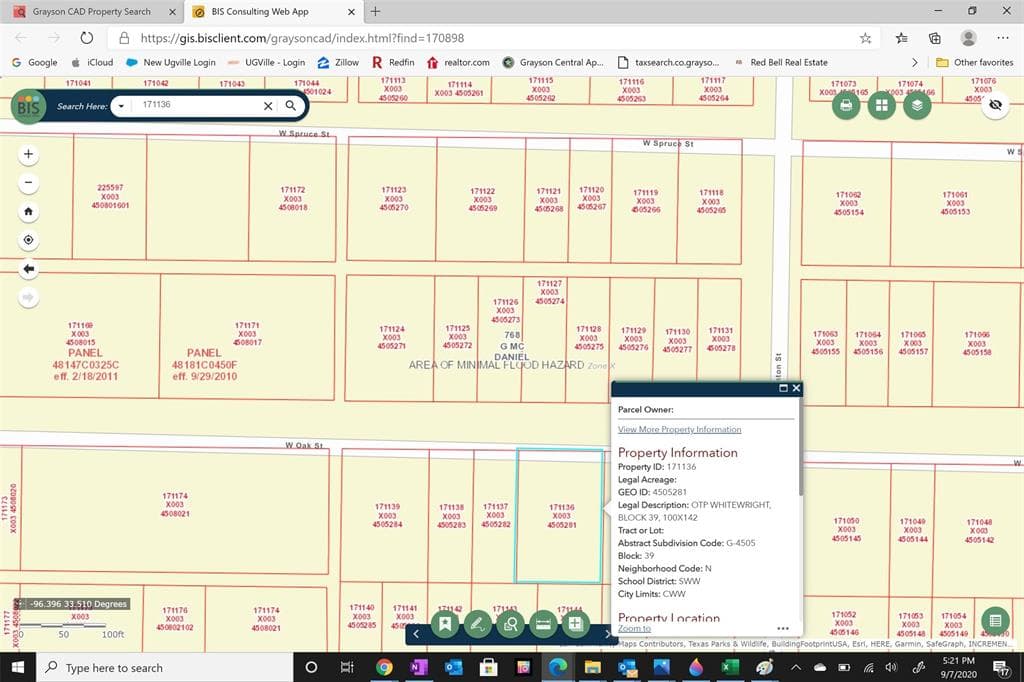Switch to Grayson CAD Property Search tab
This screenshot has height=682, width=1024.
click(92, 12)
